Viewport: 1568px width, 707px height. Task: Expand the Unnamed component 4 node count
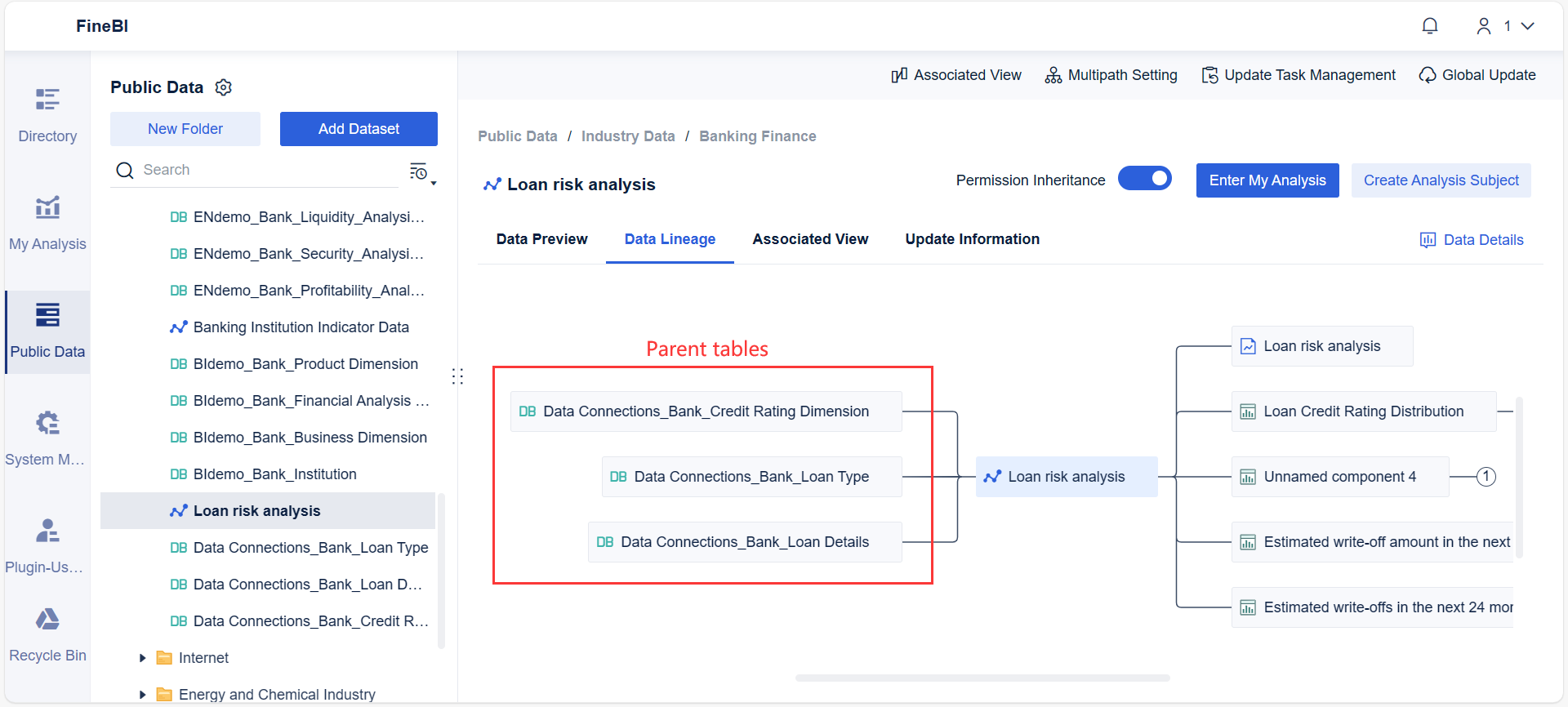pos(1486,477)
